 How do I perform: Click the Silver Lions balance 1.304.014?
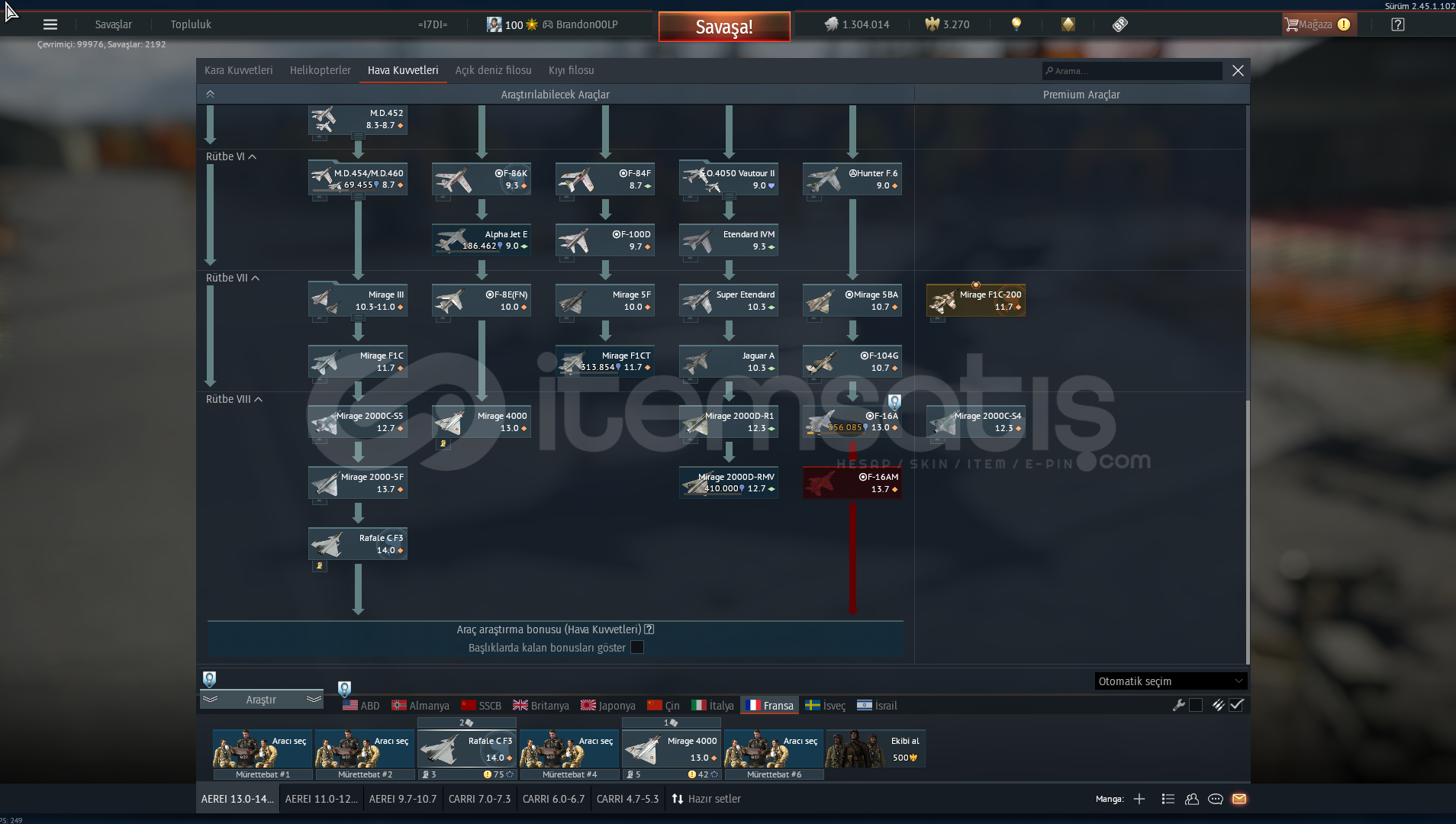pos(856,24)
